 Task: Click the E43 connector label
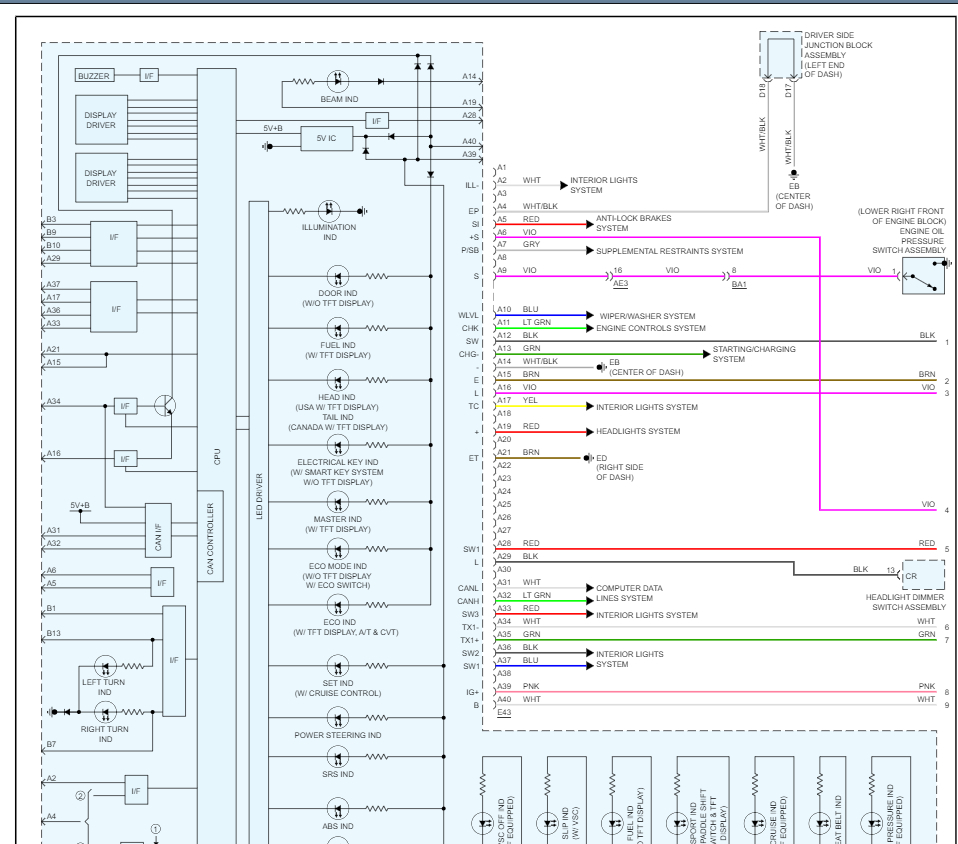pos(504,712)
